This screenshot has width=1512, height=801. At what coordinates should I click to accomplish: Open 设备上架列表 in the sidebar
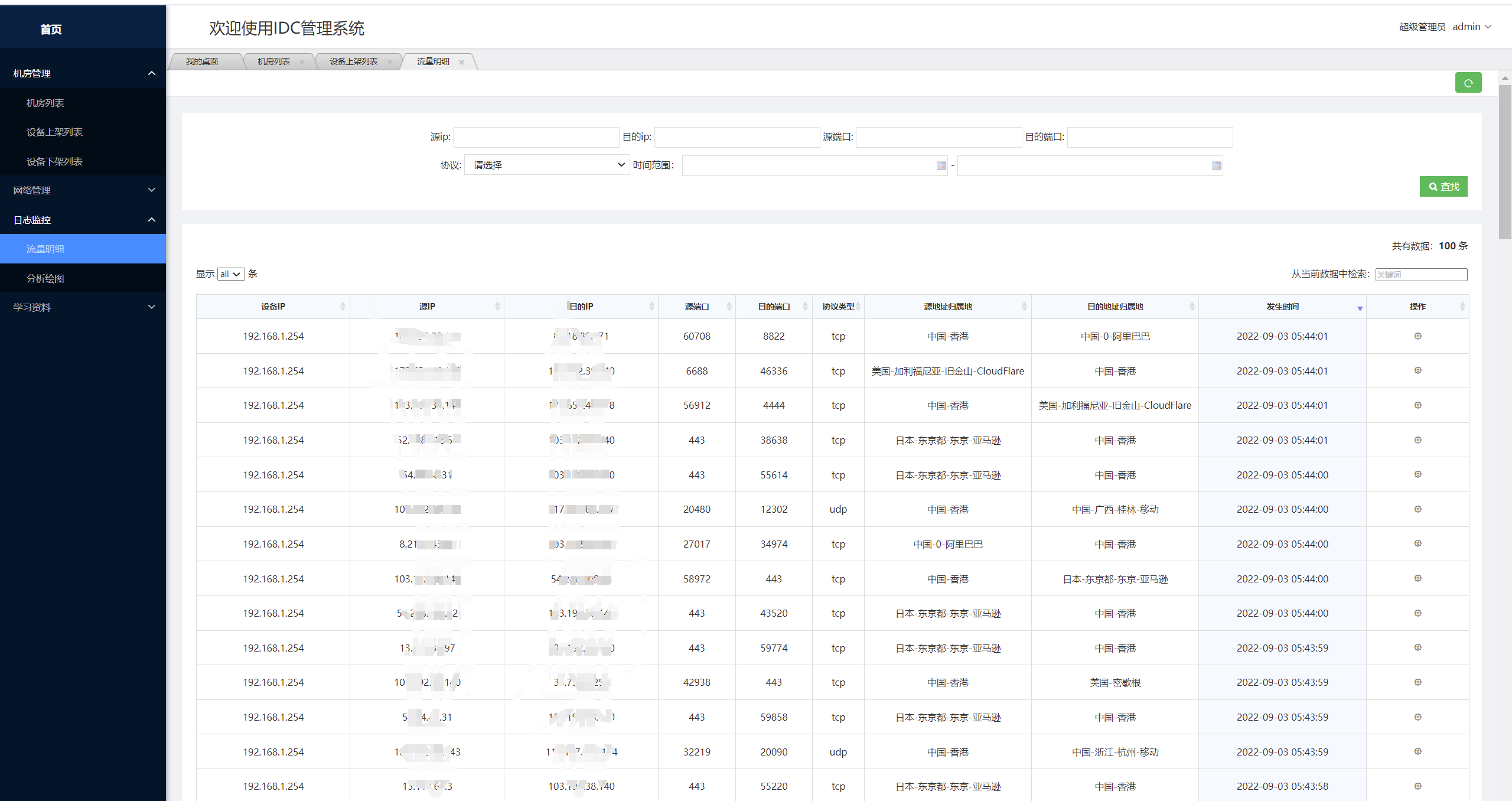tap(83, 132)
